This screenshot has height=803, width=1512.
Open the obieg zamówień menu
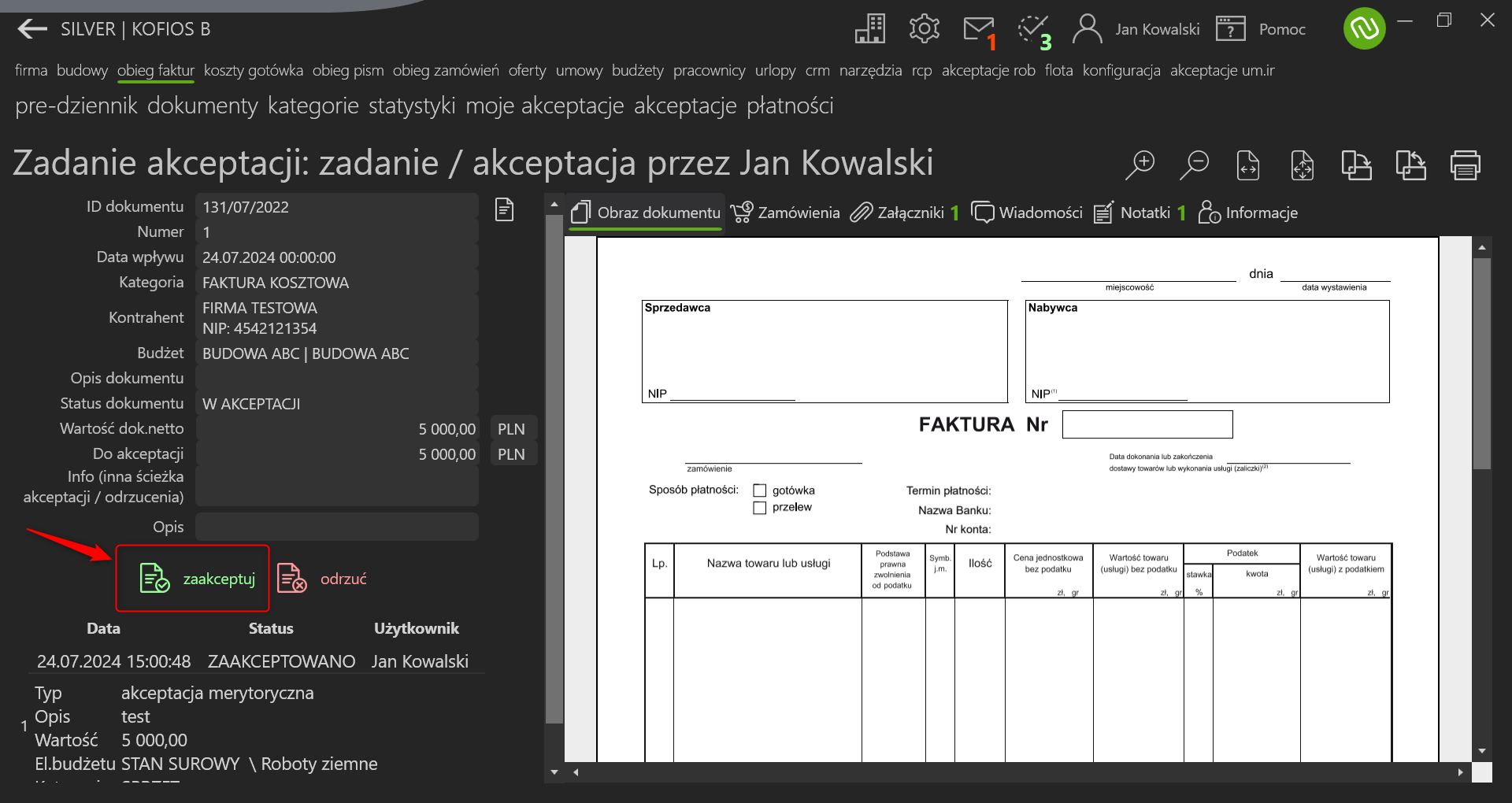pyautogui.click(x=446, y=70)
